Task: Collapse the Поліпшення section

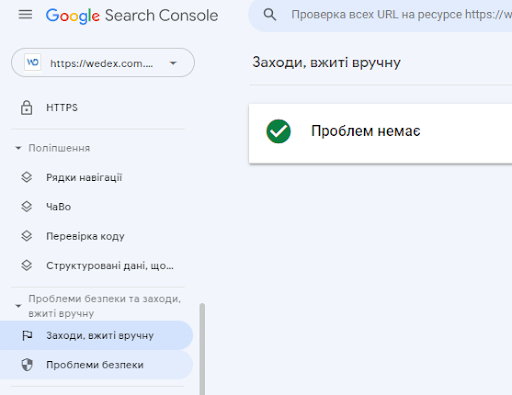Action: (18, 148)
